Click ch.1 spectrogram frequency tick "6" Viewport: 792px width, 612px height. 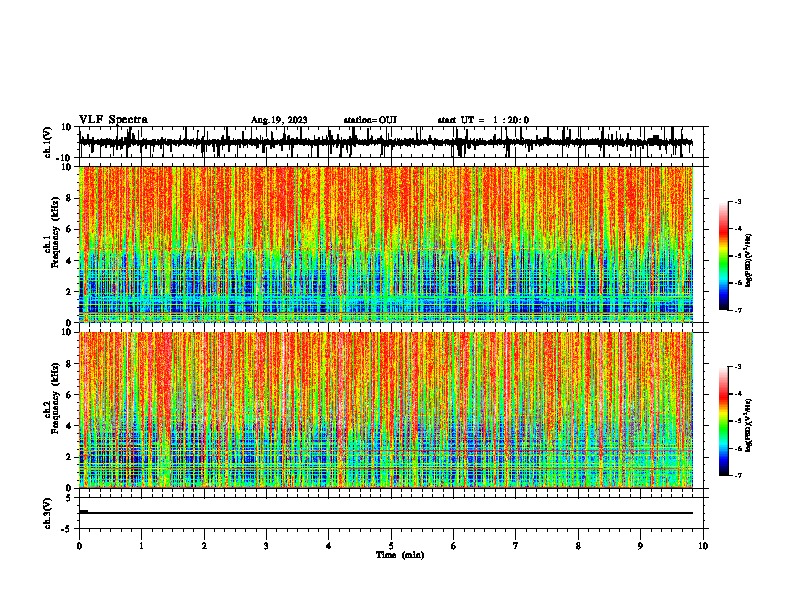coord(69,230)
